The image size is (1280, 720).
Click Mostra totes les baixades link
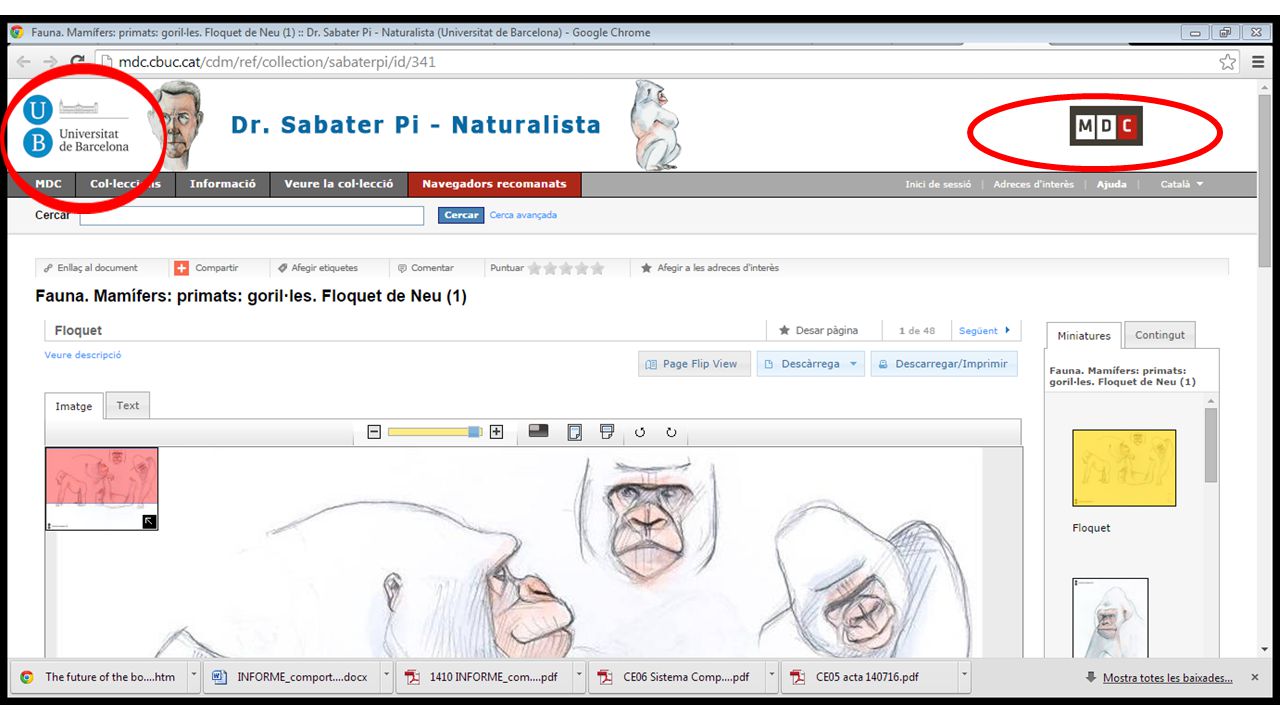coord(1167,677)
